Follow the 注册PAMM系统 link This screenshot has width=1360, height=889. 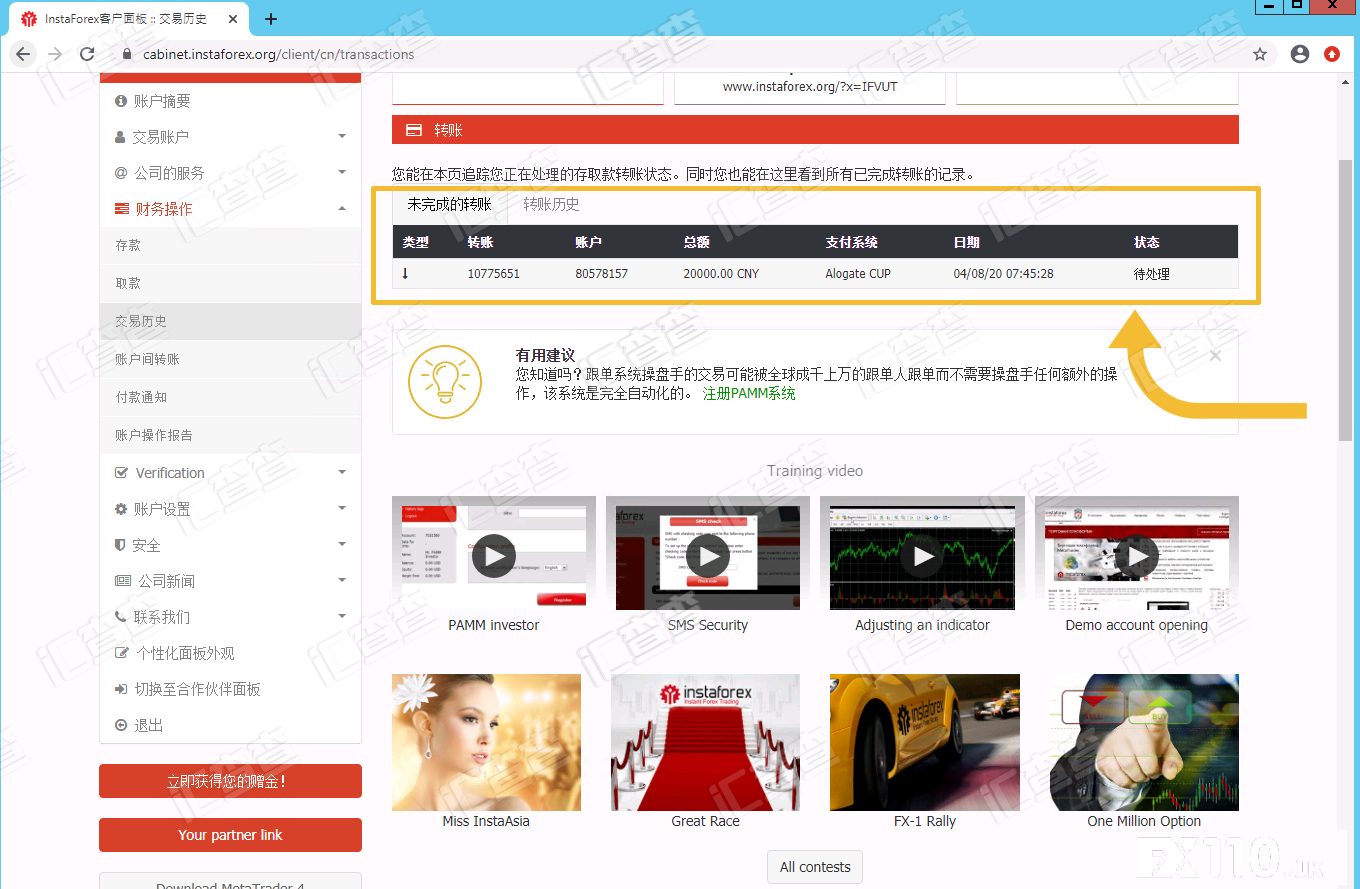click(x=749, y=394)
